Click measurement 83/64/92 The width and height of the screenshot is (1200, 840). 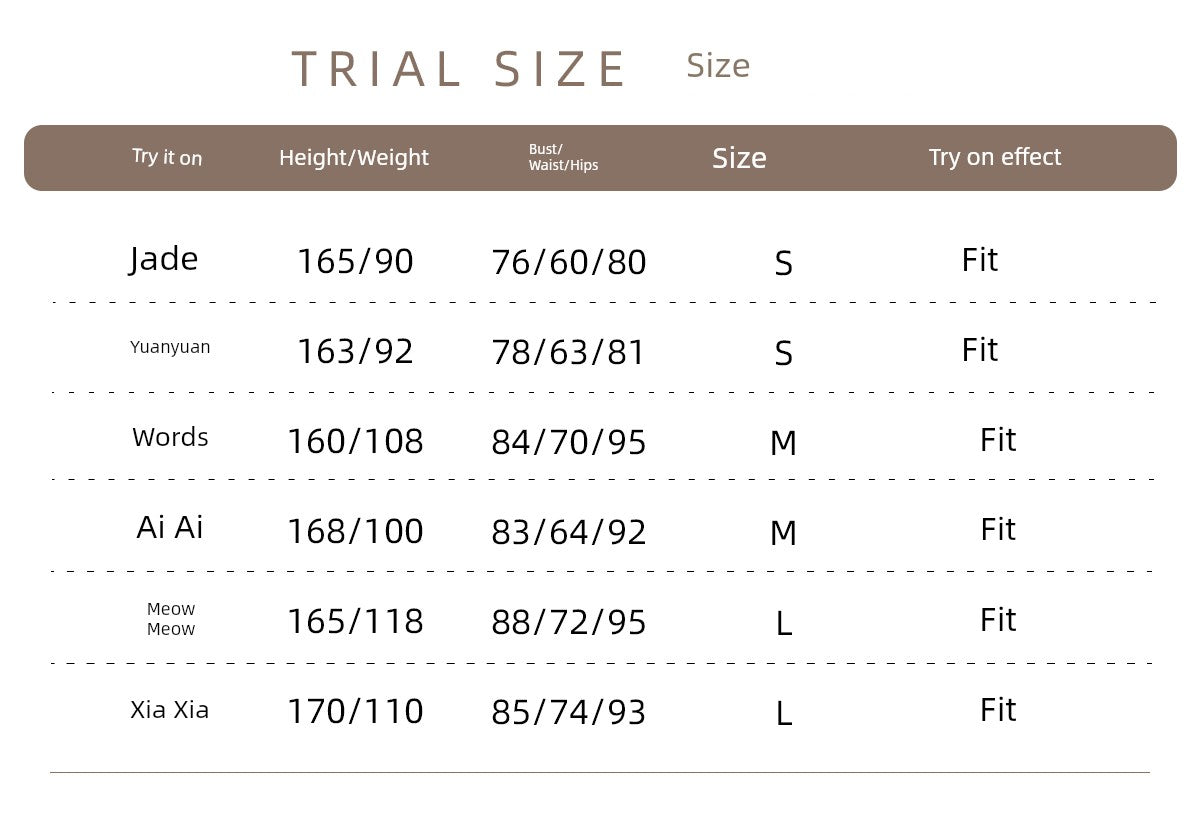[x=569, y=532]
